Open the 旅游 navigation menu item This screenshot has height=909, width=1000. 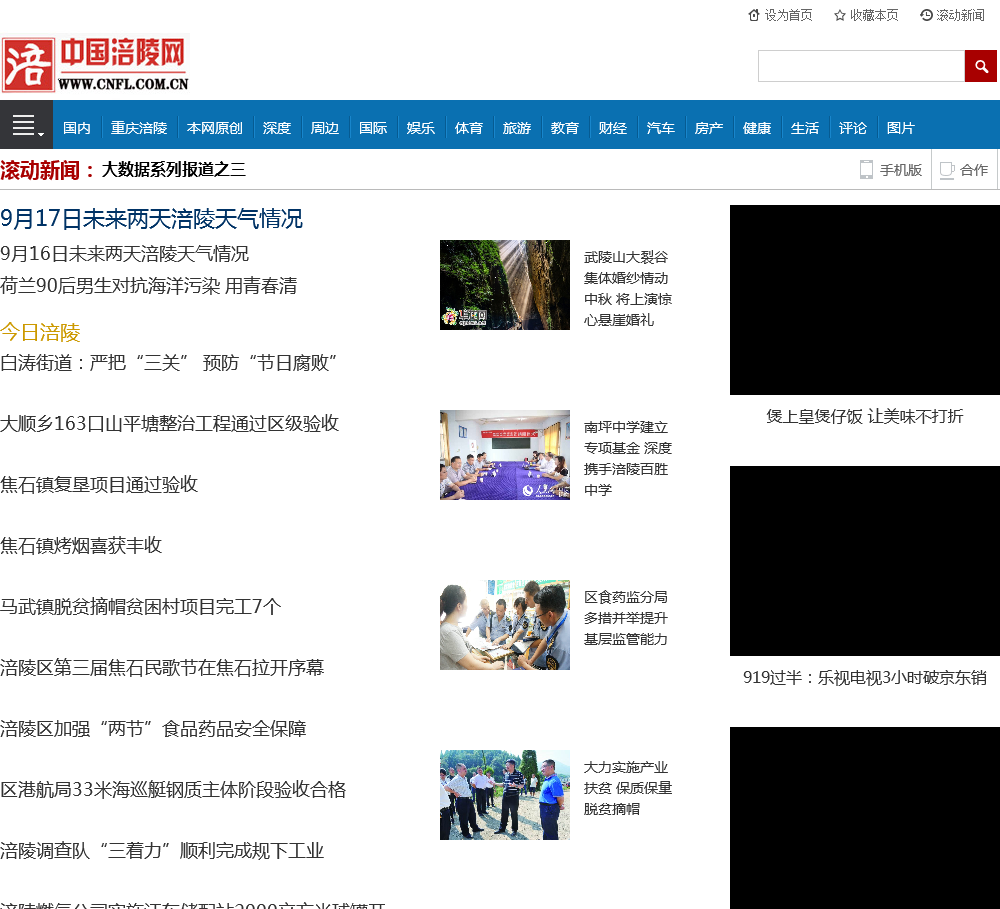click(x=516, y=128)
